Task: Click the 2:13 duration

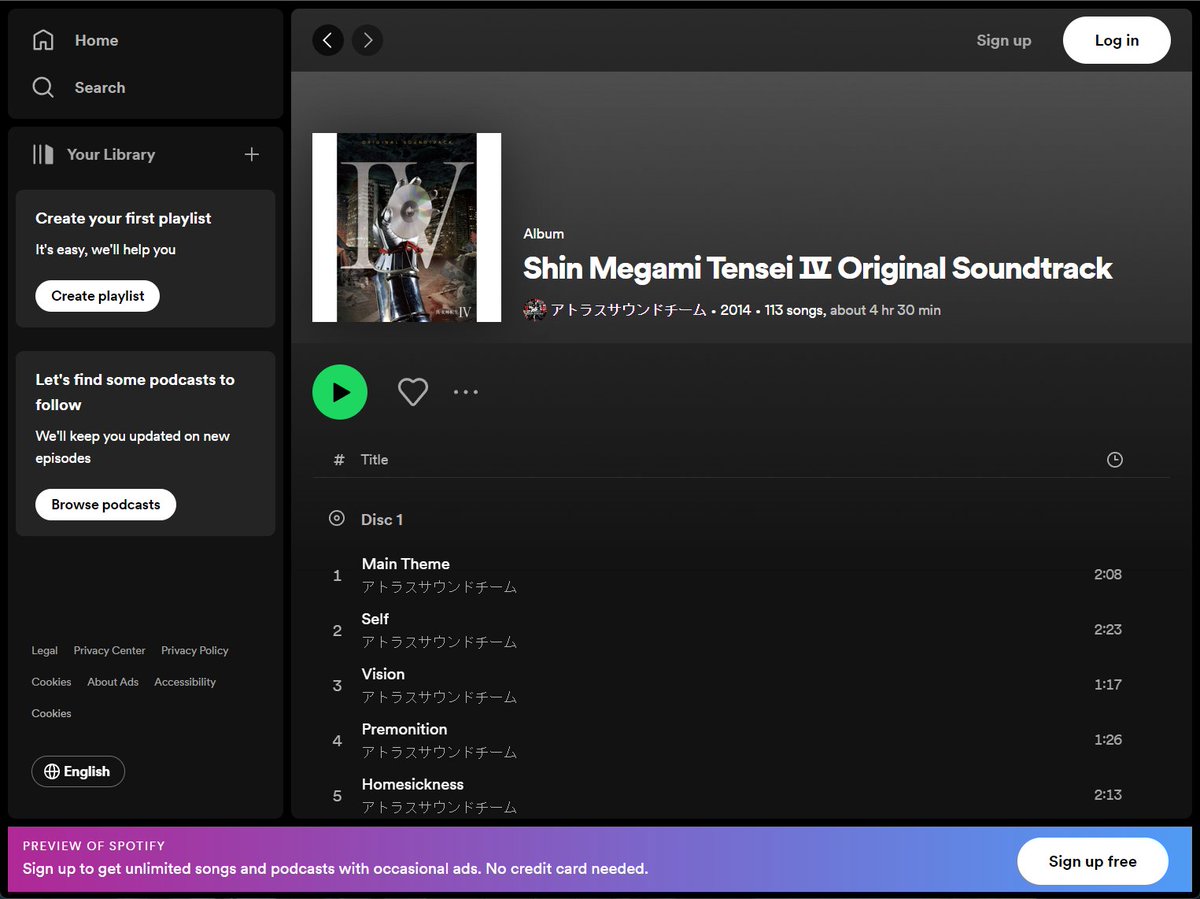Action: pyautogui.click(x=1108, y=794)
